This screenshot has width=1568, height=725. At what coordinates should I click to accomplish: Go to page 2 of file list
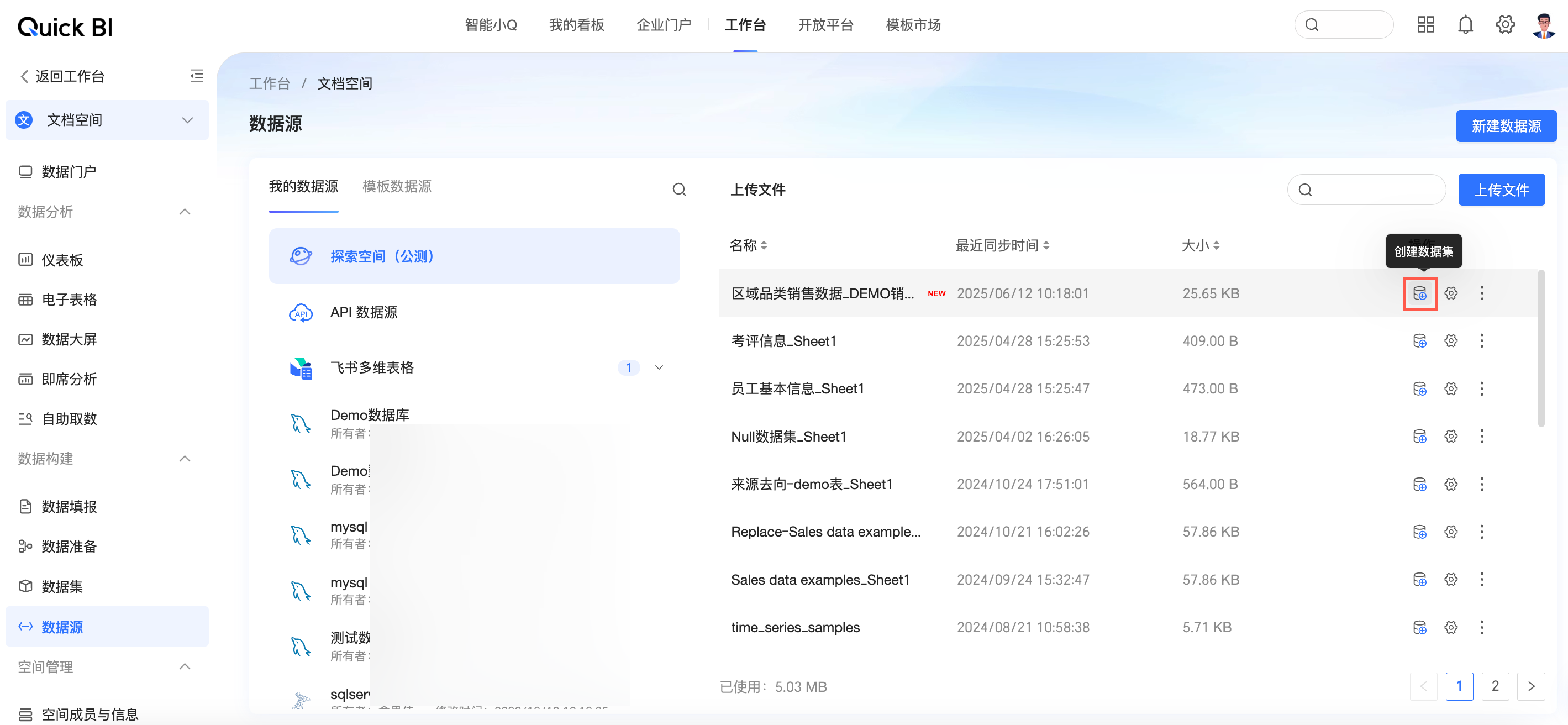[x=1495, y=686]
